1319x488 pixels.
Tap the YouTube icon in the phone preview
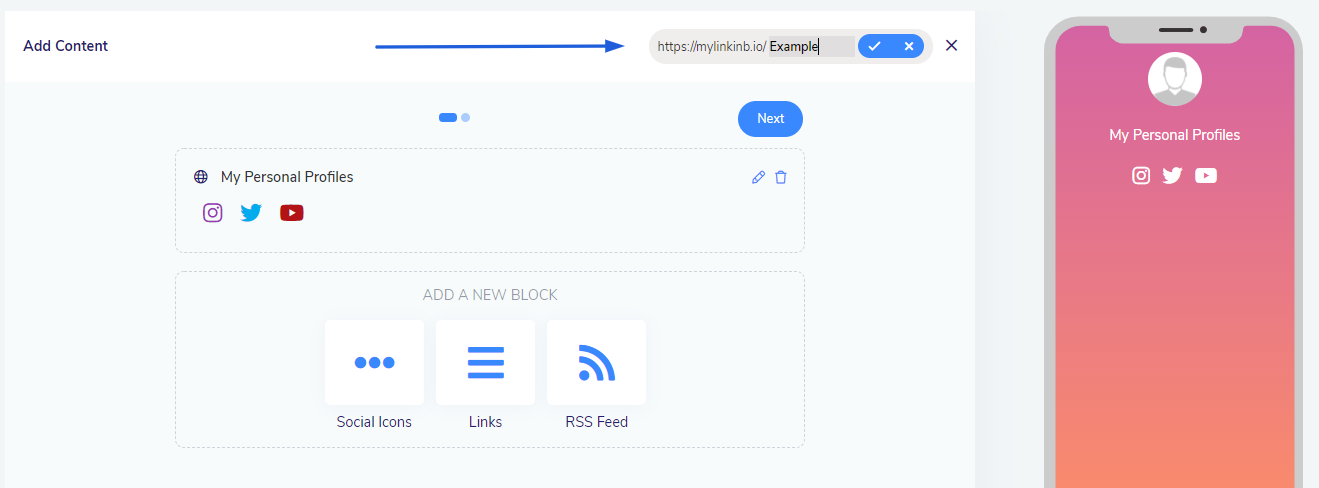(1206, 175)
